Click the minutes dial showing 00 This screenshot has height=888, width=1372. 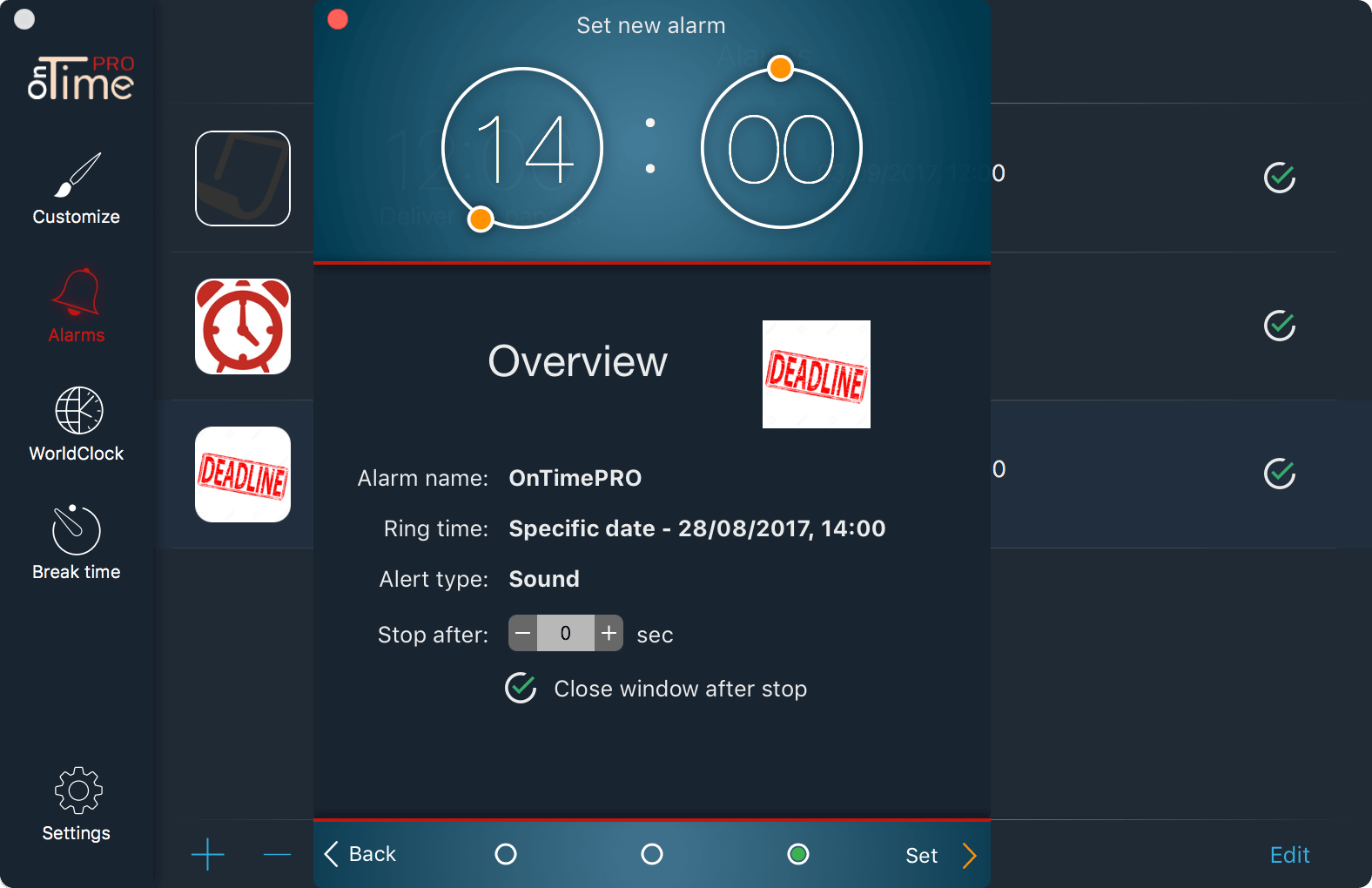click(782, 148)
